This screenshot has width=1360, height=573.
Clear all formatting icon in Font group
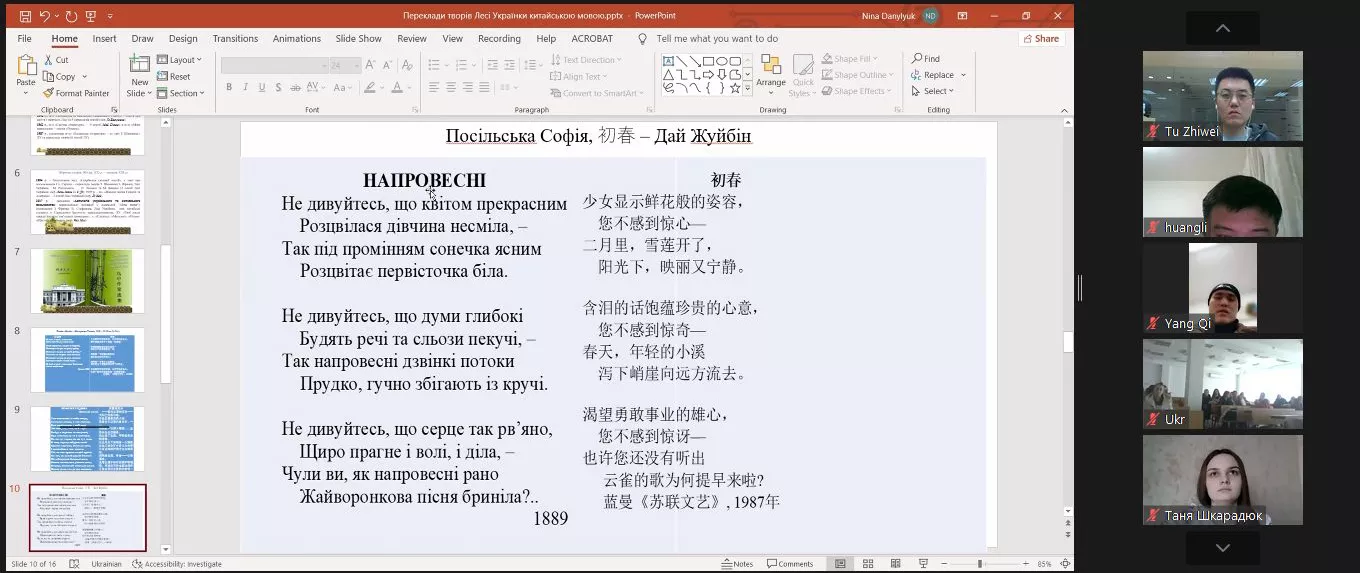[408, 65]
